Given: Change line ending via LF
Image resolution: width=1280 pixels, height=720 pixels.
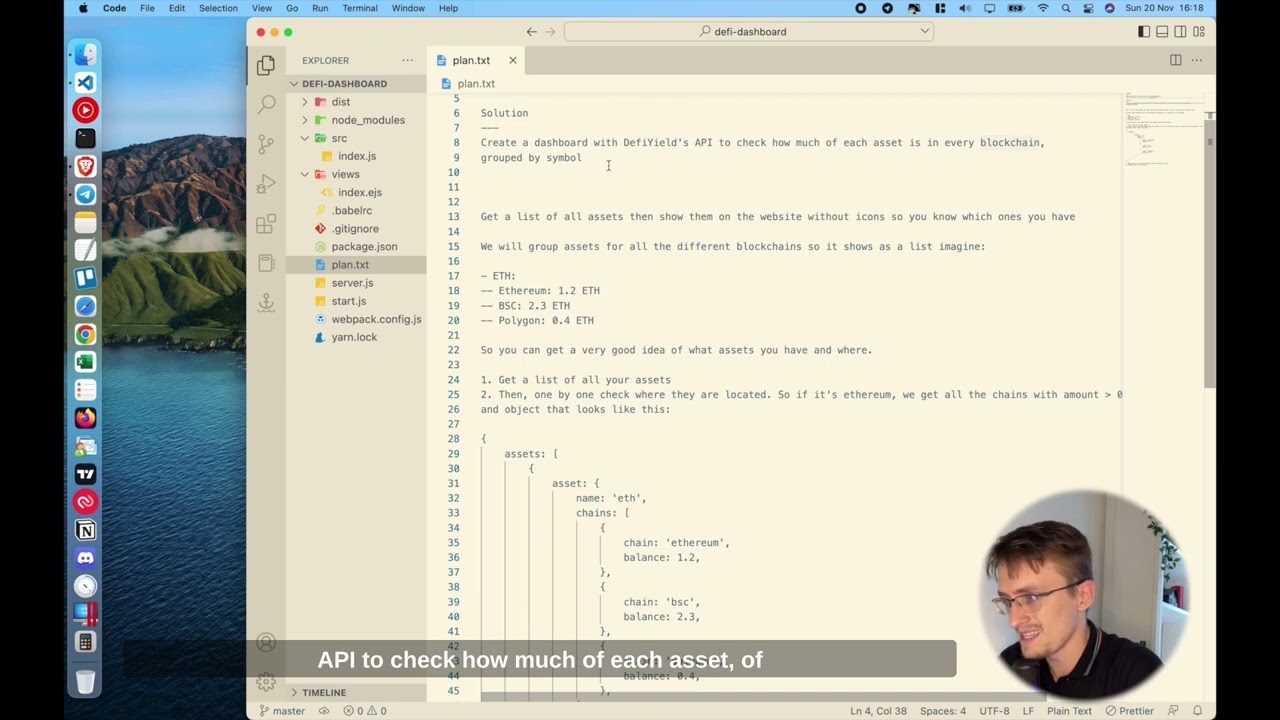Looking at the screenshot, I should pyautogui.click(x=1028, y=711).
